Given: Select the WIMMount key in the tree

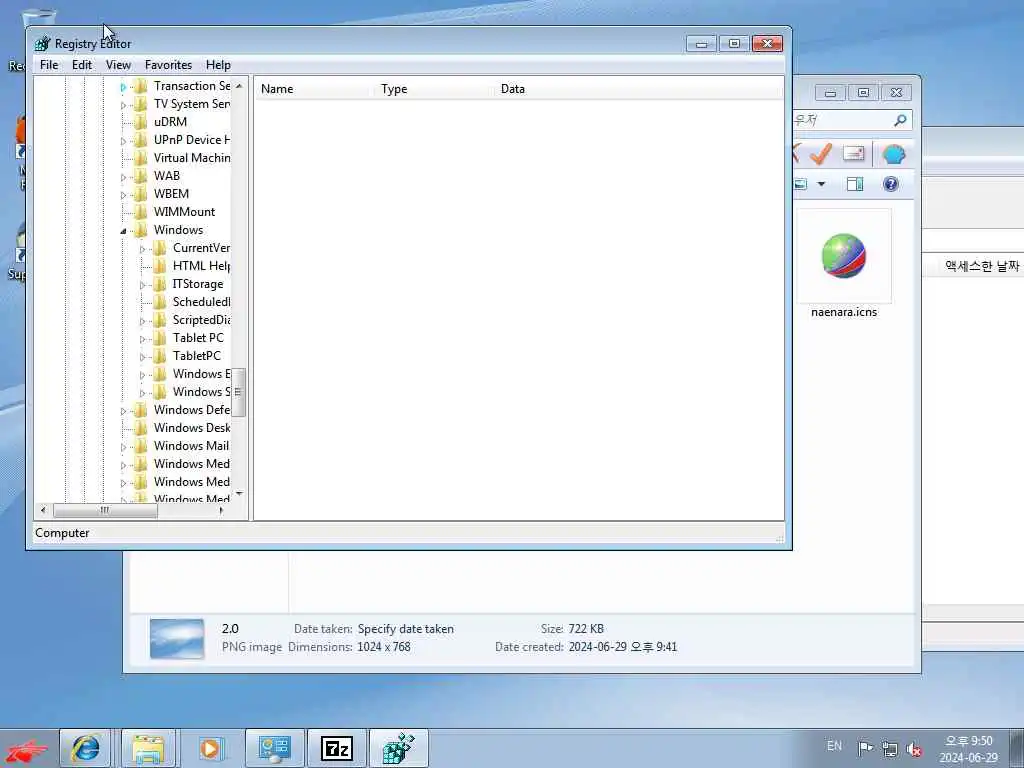Looking at the screenshot, I should click(x=184, y=212).
